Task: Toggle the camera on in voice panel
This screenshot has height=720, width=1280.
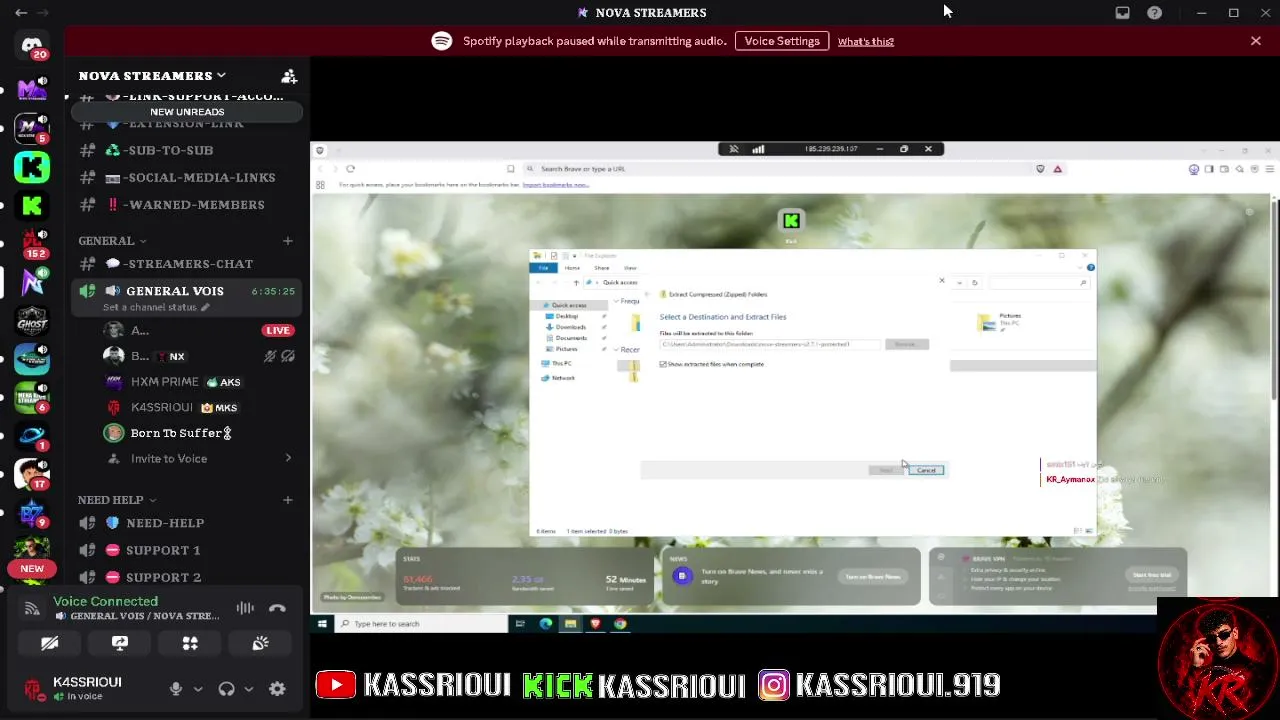Action: click(x=50, y=644)
